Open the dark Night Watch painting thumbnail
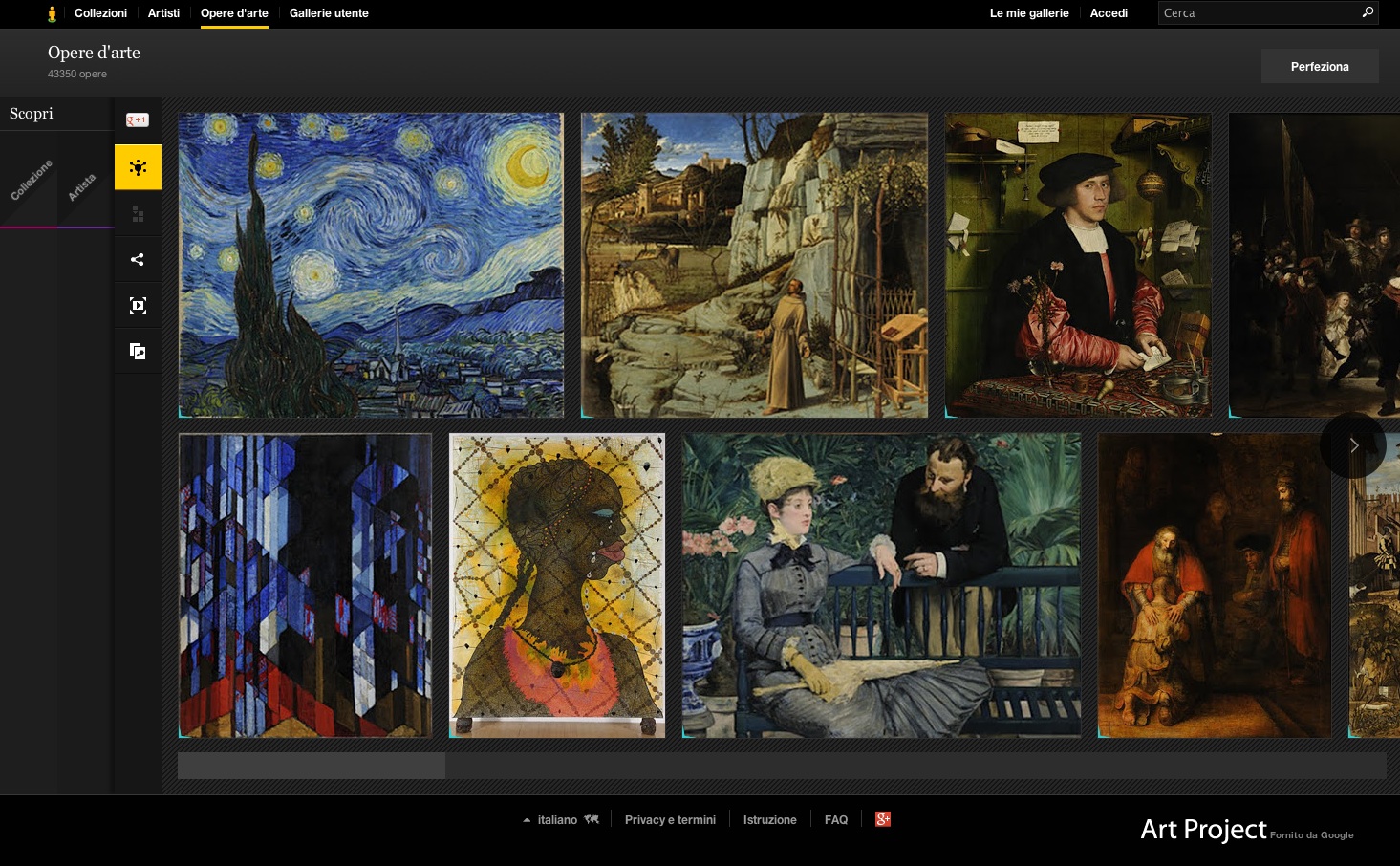This screenshot has width=1400, height=866. [1314, 265]
